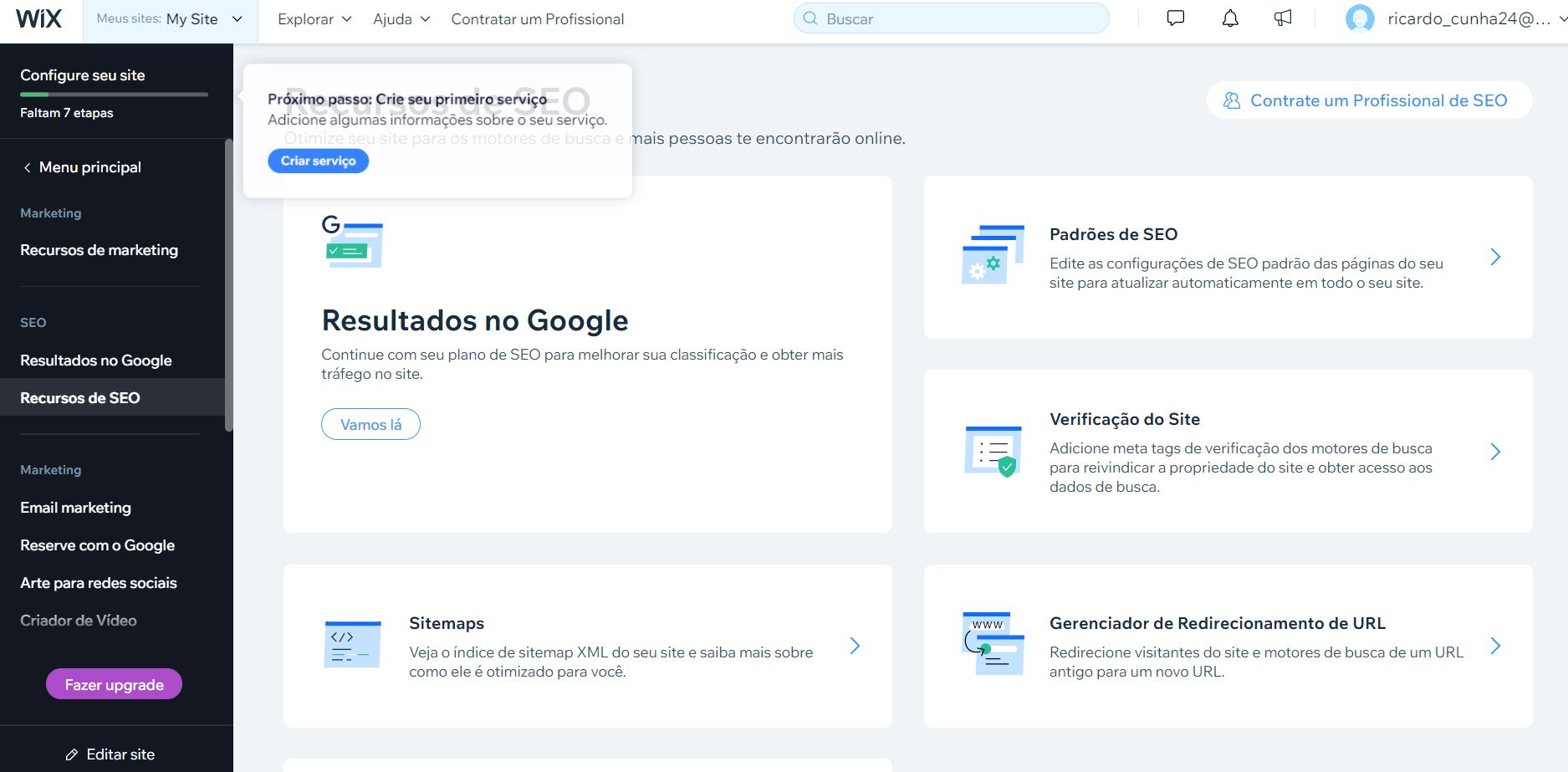Viewport: 1568px width, 772px height.
Task: Click the megaphone announcements icon
Action: click(x=1283, y=18)
